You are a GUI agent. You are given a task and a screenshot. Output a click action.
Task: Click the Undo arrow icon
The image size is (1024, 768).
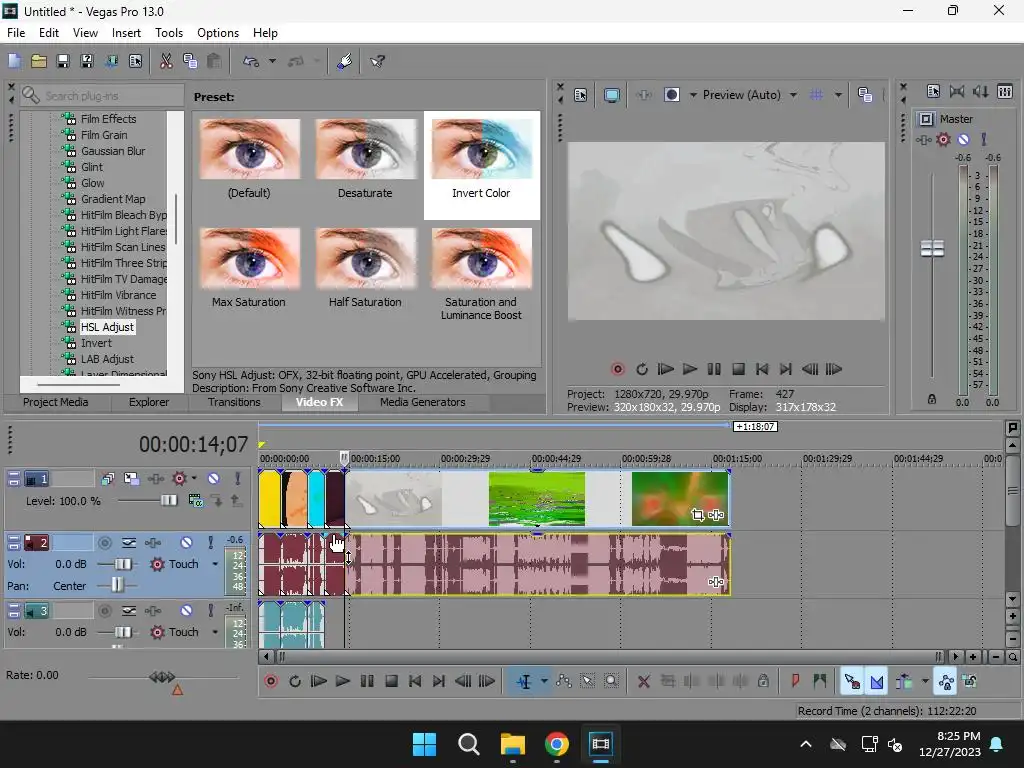tap(251, 61)
